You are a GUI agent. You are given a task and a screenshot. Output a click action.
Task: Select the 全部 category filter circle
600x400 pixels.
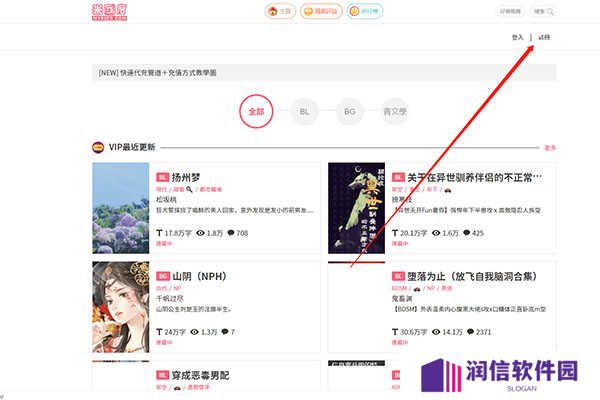256,111
